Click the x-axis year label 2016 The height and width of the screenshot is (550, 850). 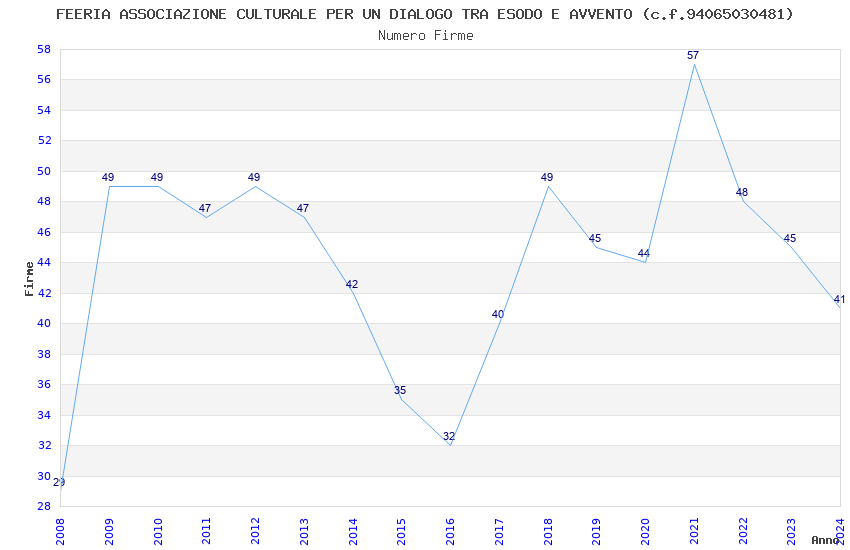[x=450, y=531]
